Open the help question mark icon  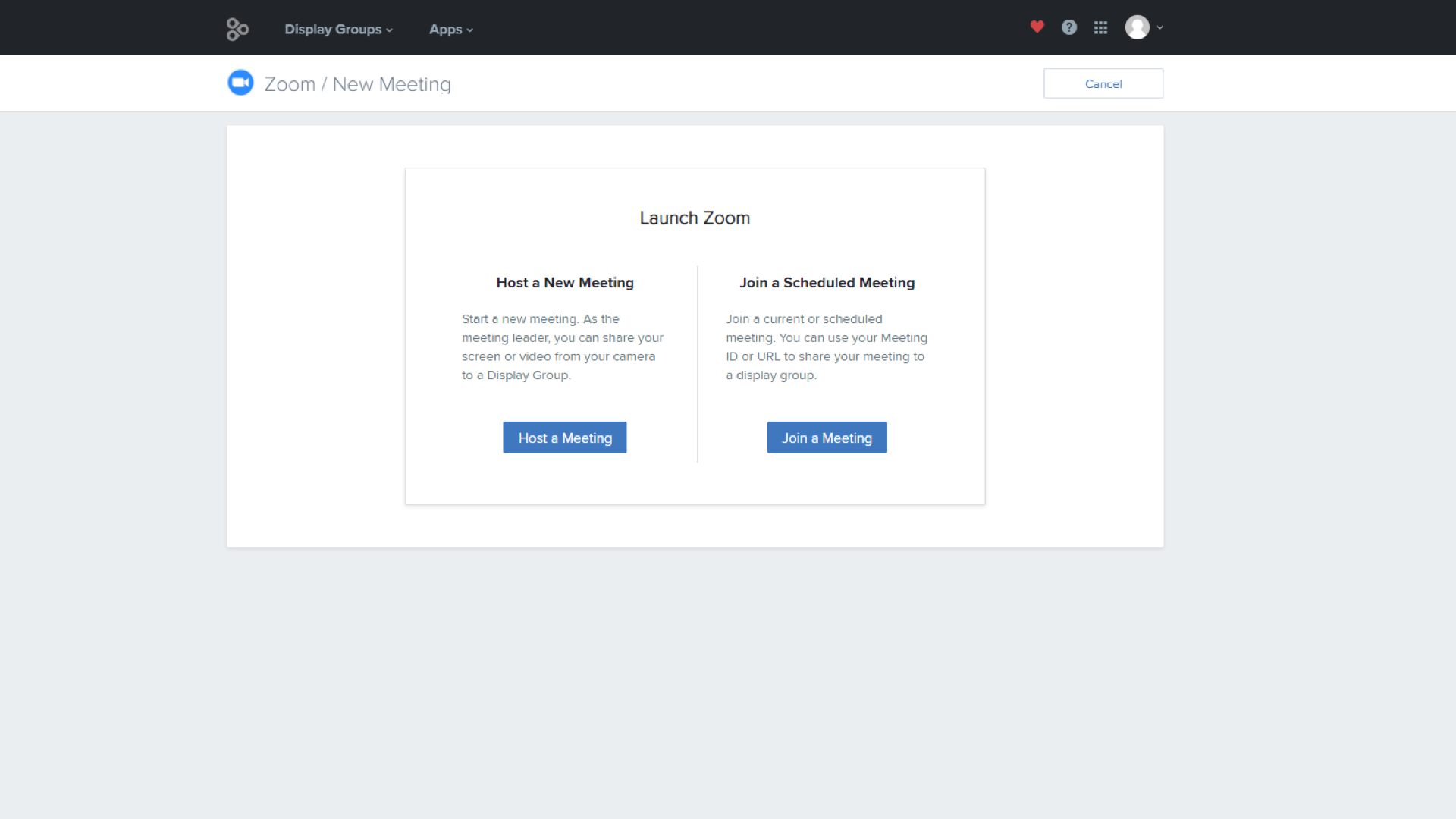[1069, 27]
